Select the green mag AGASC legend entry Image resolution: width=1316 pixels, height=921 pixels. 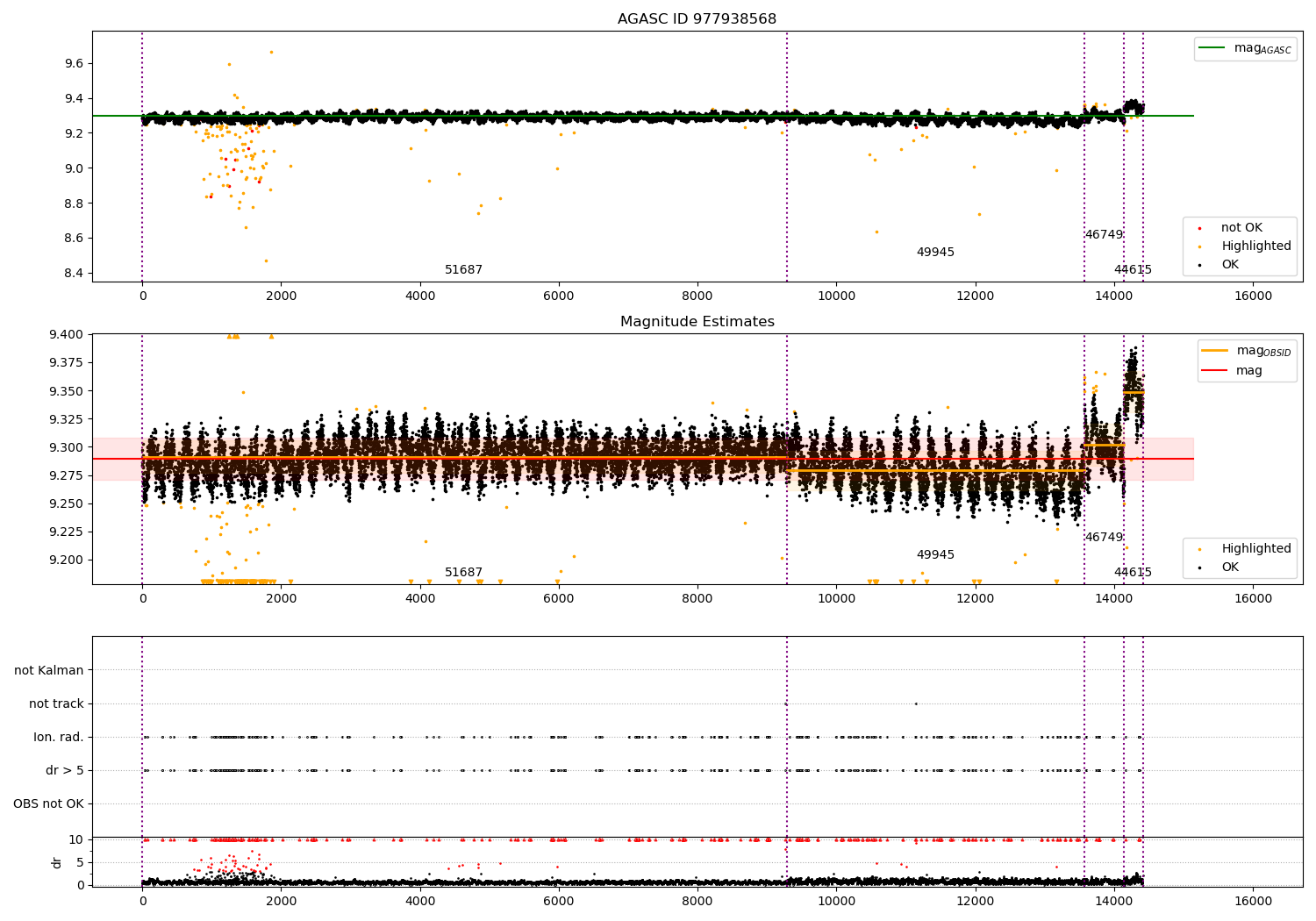click(1245, 48)
